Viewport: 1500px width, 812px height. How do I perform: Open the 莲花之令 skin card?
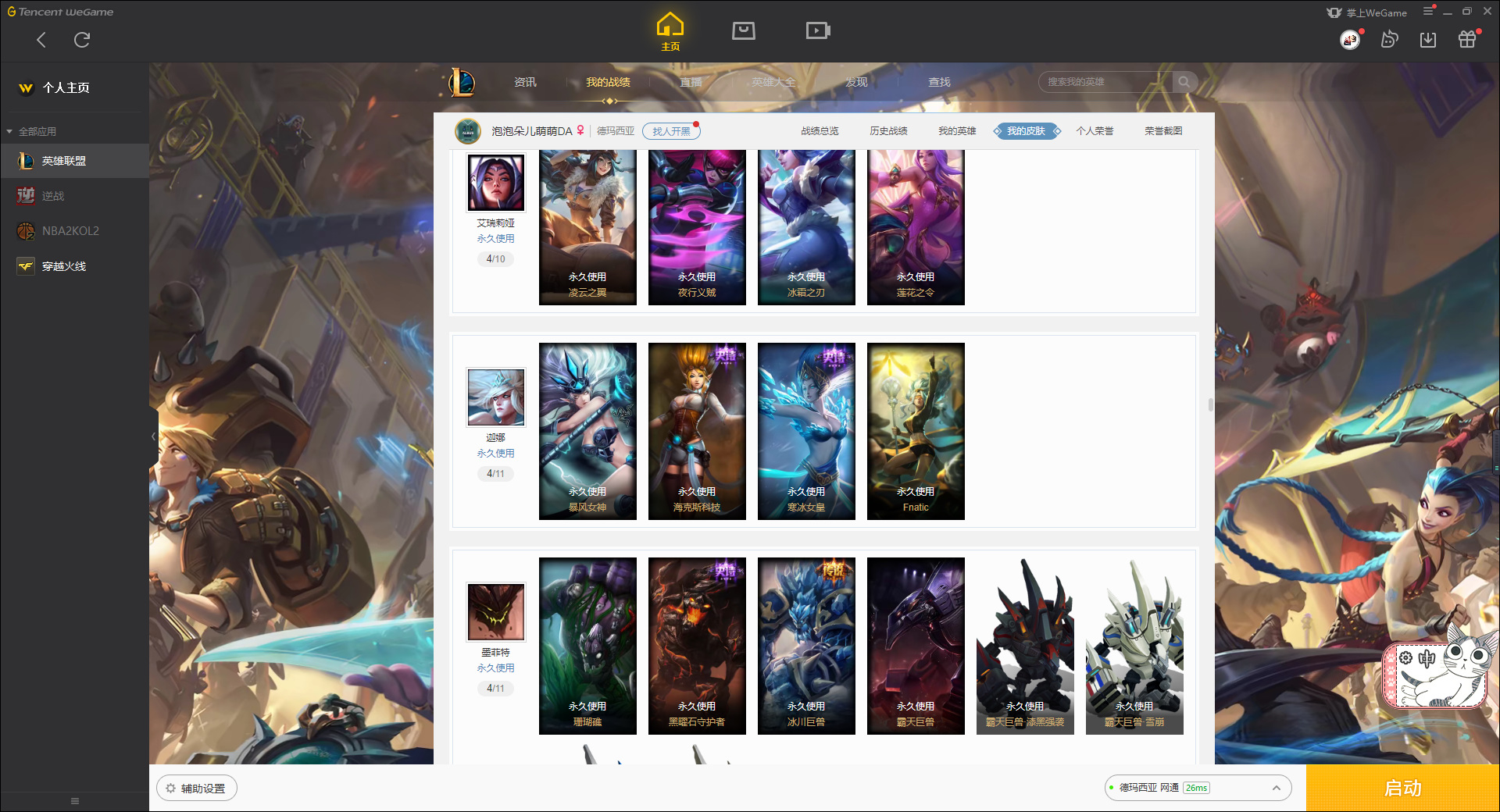916,227
